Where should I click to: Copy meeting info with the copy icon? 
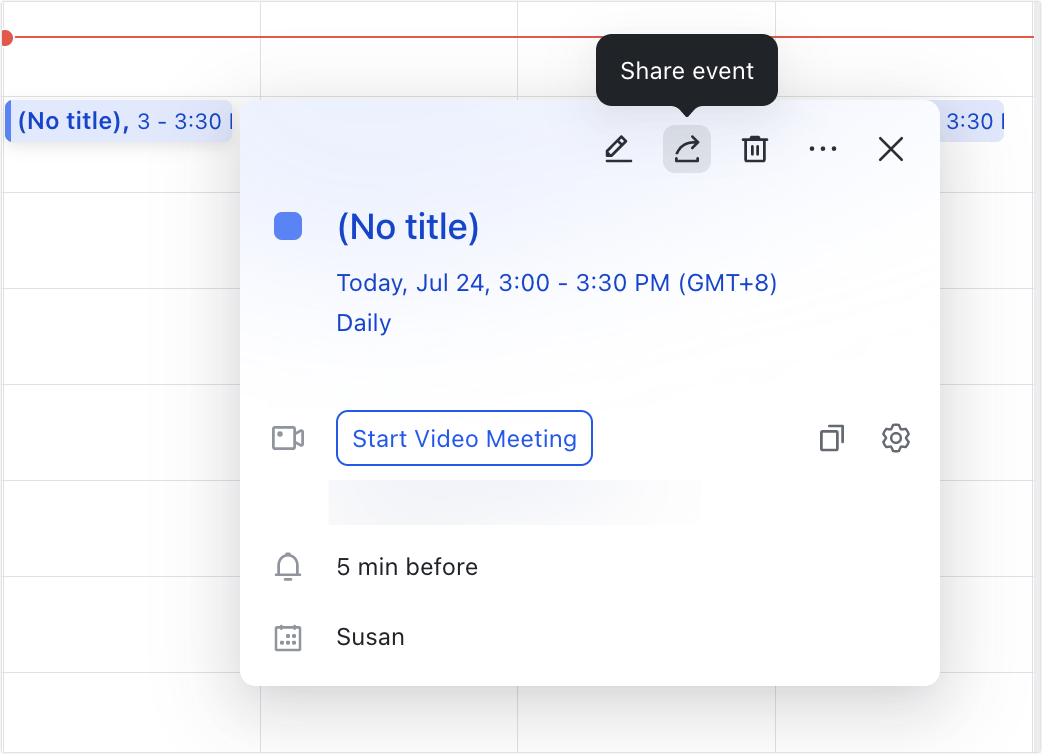tap(831, 438)
